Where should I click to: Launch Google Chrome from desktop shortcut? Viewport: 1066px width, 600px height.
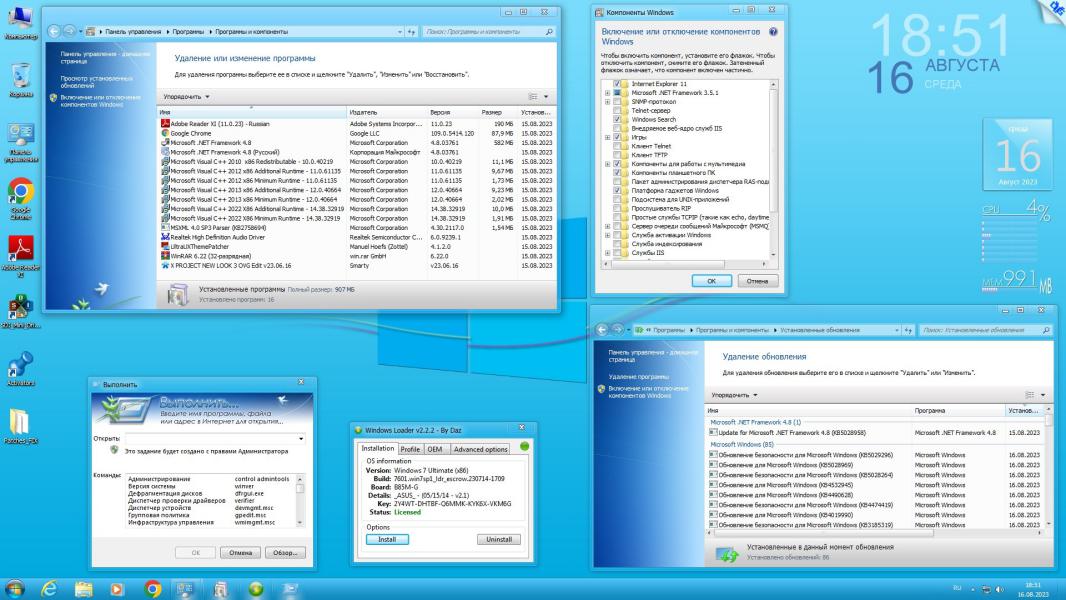[20, 198]
